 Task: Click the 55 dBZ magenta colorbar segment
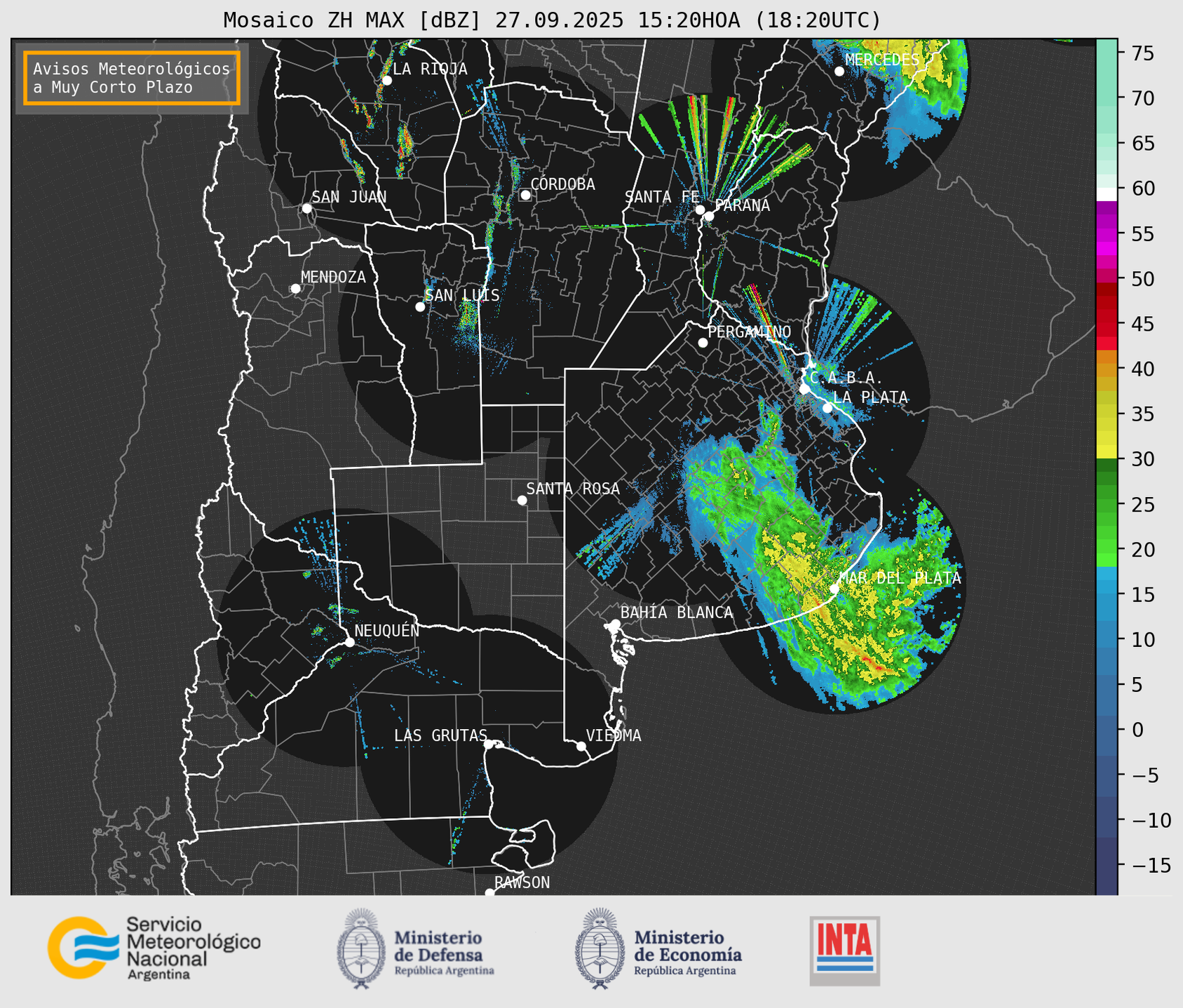click(1106, 233)
